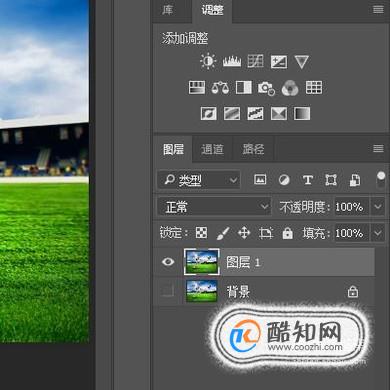Show the 背景 layer visibility box
Viewport: 390px width, 390px height.
pos(167,291)
